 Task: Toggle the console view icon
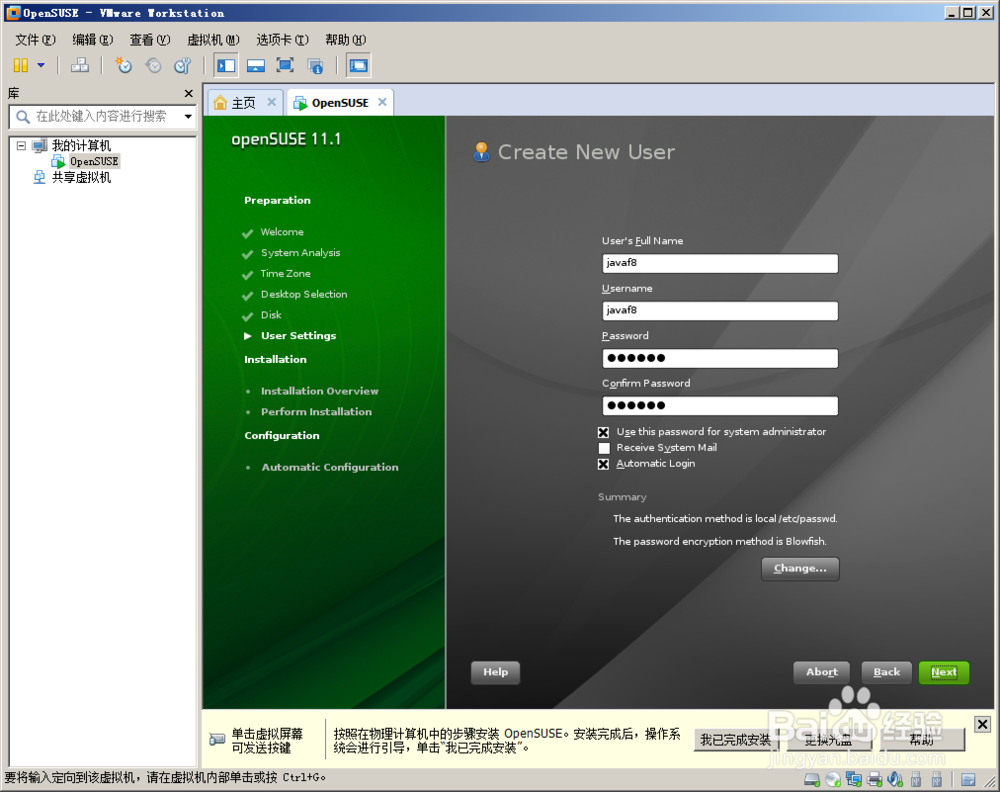pos(358,65)
